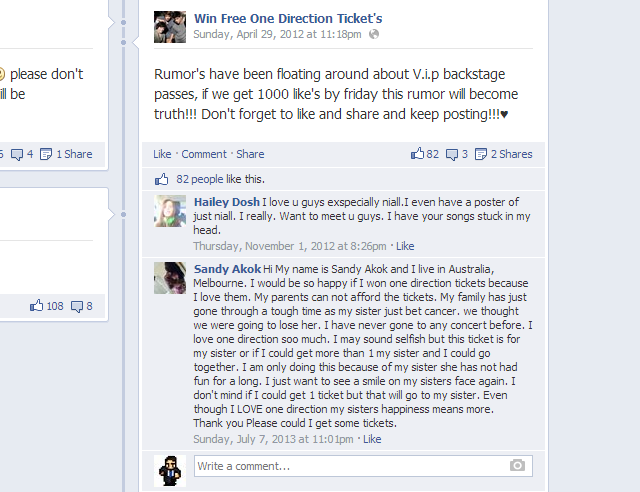Open the 2 Shares icon link
The image size is (640, 492).
(x=481, y=154)
